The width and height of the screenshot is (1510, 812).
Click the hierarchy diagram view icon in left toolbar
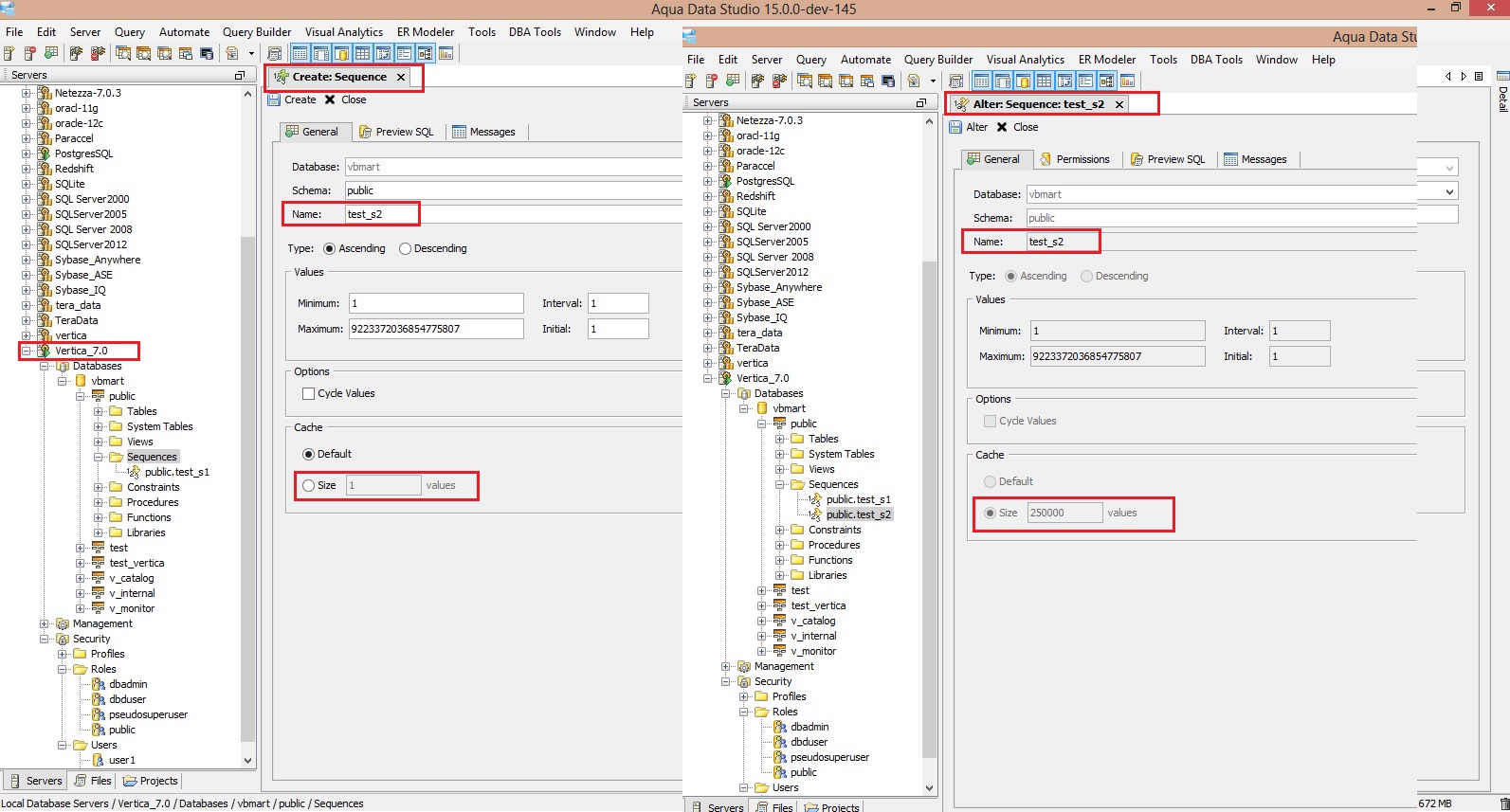pyautogui.click(x=425, y=54)
